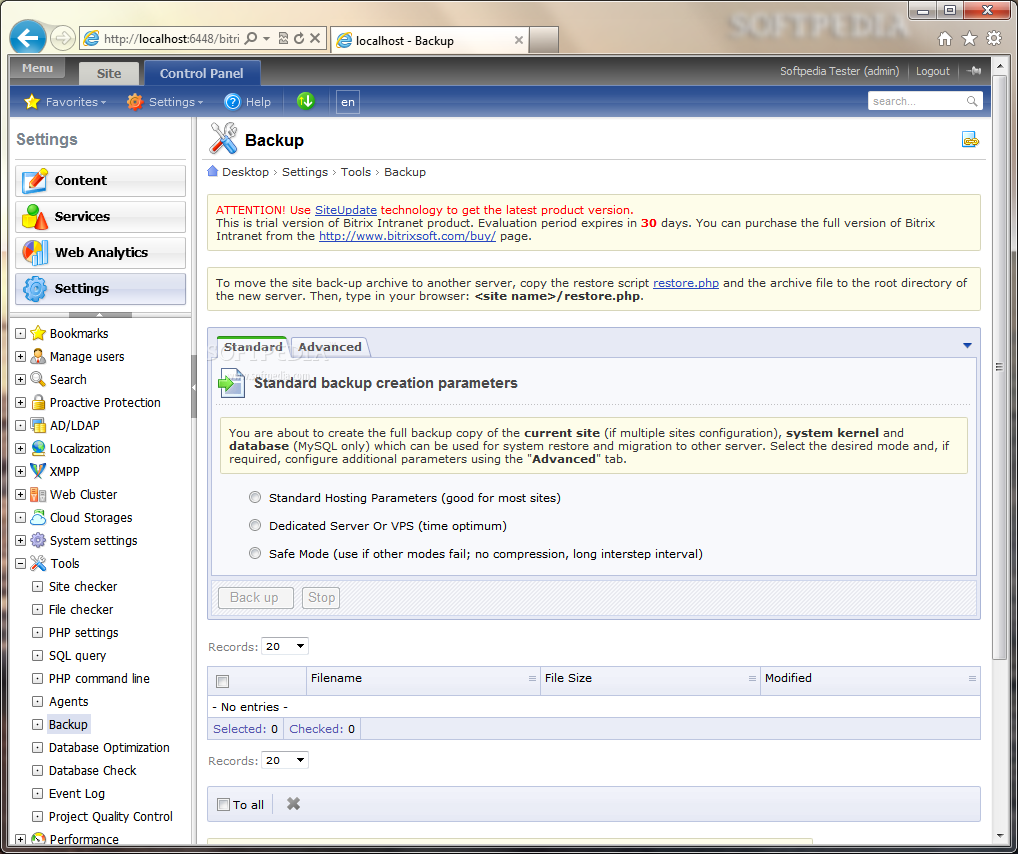
Task: Expand the Manage users tree node
Action: [x=21, y=357]
